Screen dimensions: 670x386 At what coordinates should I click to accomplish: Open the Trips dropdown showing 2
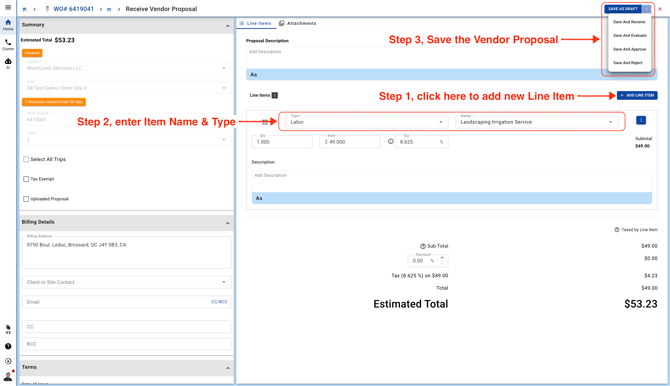point(126,139)
